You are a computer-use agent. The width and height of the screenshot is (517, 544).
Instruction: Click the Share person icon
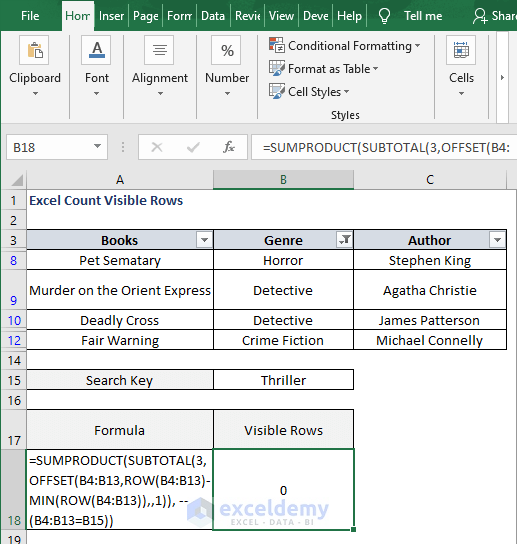480,16
